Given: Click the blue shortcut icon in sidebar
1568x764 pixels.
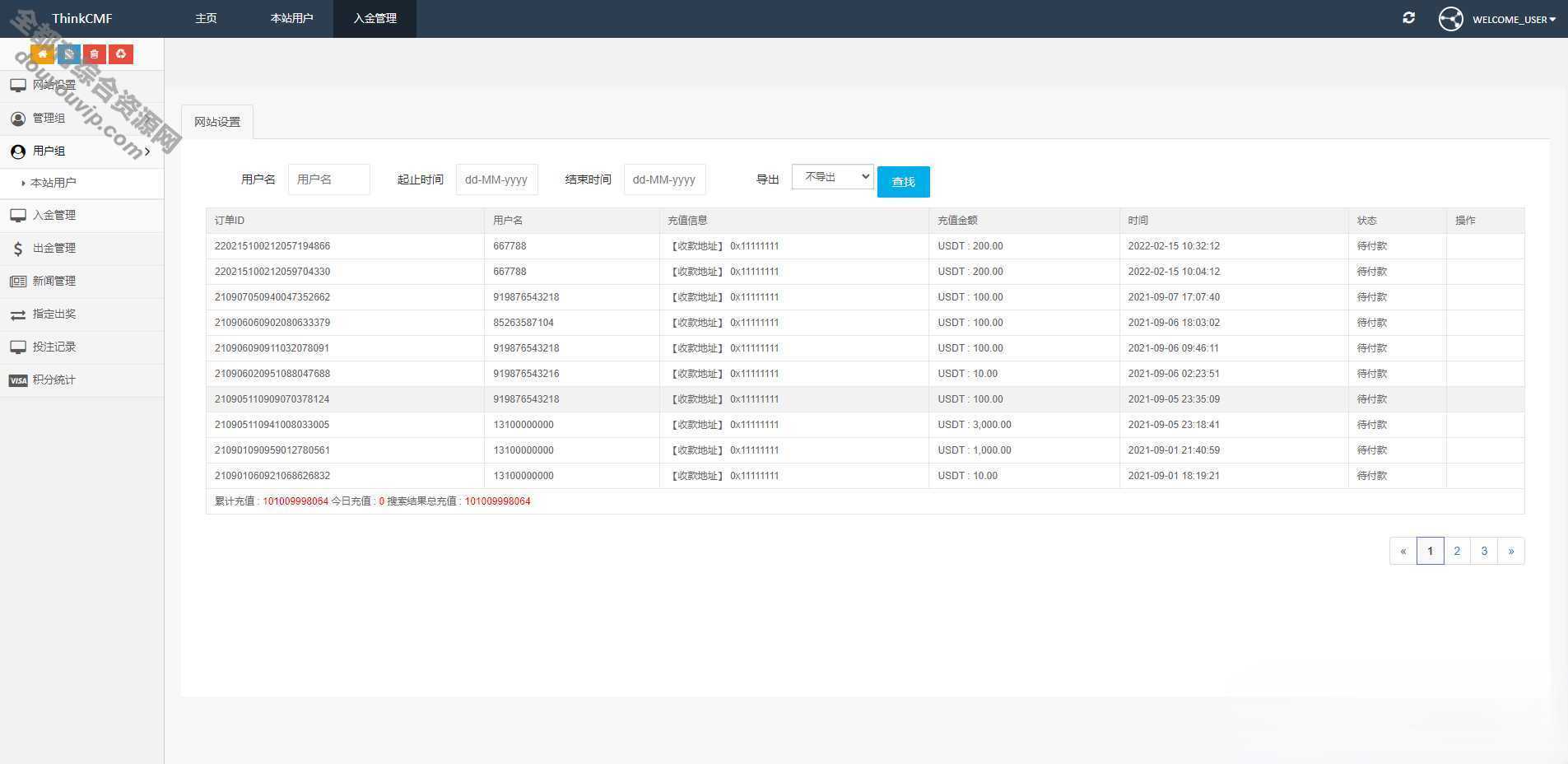Looking at the screenshot, I should pyautogui.click(x=69, y=54).
